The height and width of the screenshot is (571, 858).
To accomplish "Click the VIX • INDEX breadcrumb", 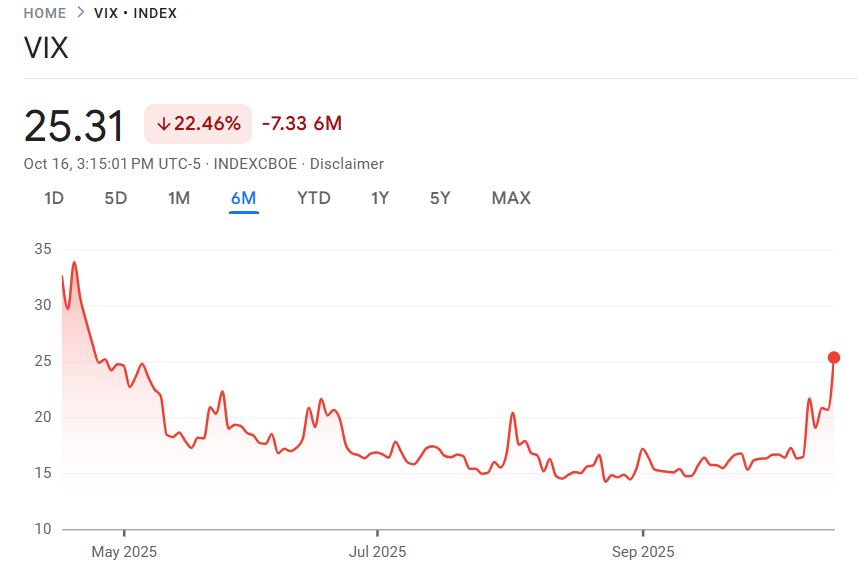I will pos(135,13).
